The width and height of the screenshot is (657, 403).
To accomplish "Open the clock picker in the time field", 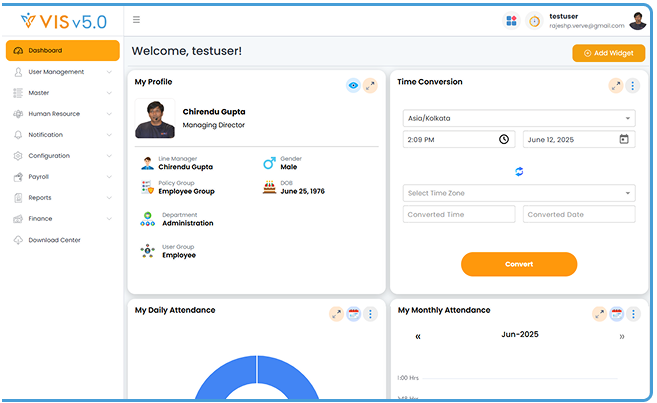I will 504,139.
